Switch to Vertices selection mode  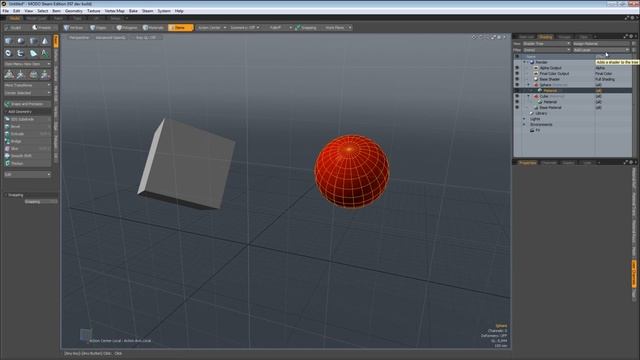[74, 28]
